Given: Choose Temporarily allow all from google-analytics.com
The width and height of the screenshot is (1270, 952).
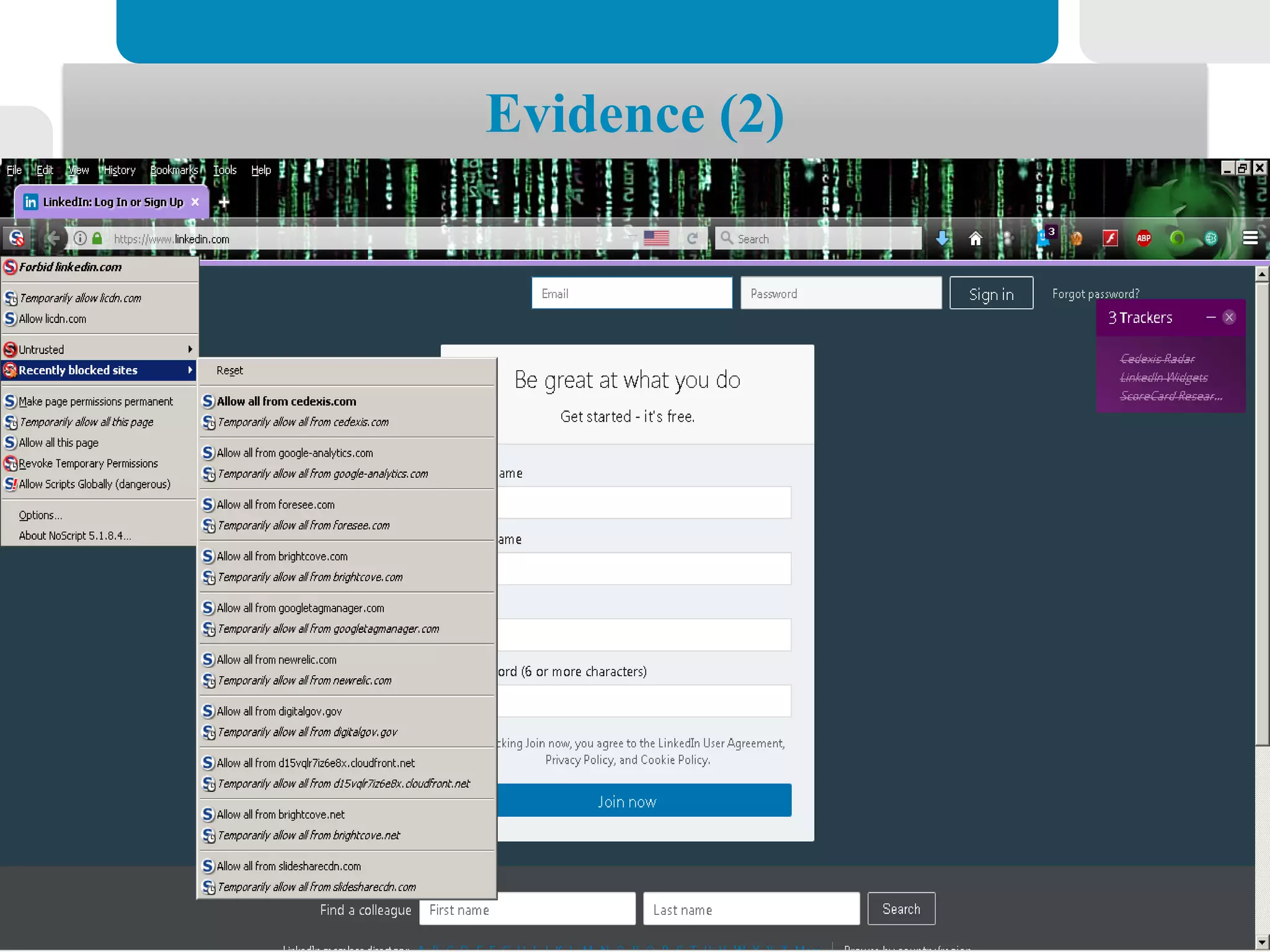Looking at the screenshot, I should coord(347,474).
